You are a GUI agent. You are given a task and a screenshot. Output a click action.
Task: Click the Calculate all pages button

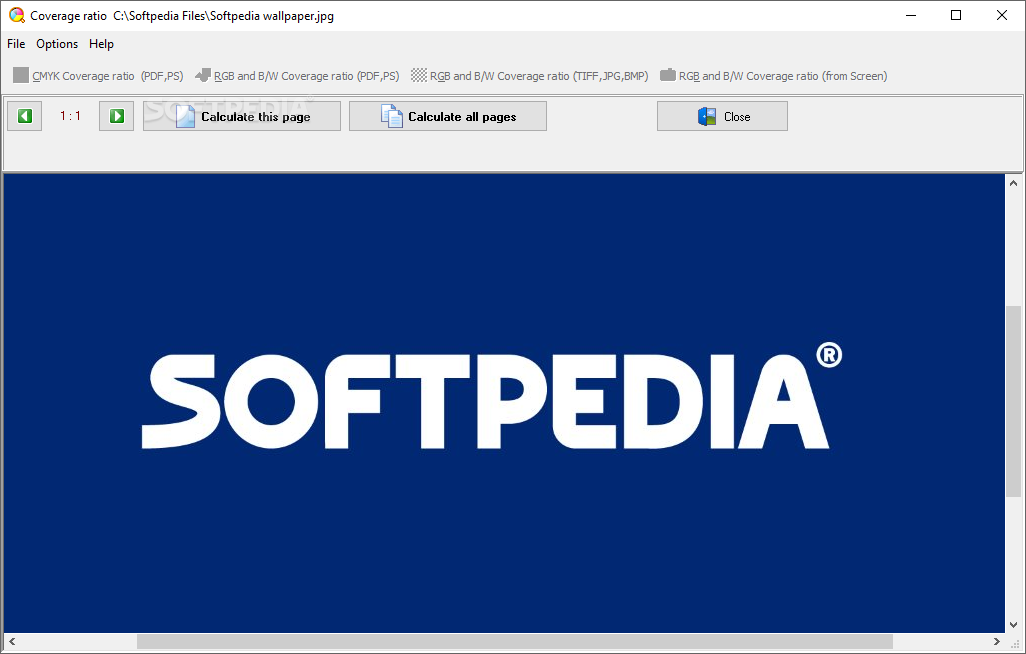448,116
